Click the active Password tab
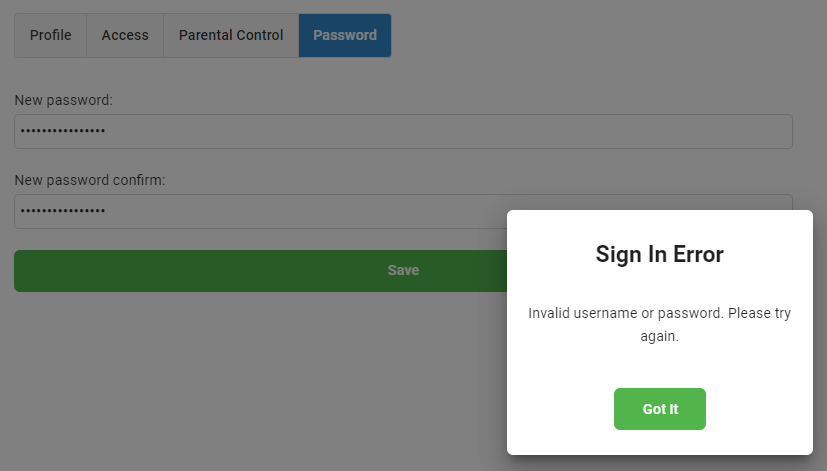Image resolution: width=827 pixels, height=471 pixels. click(345, 35)
